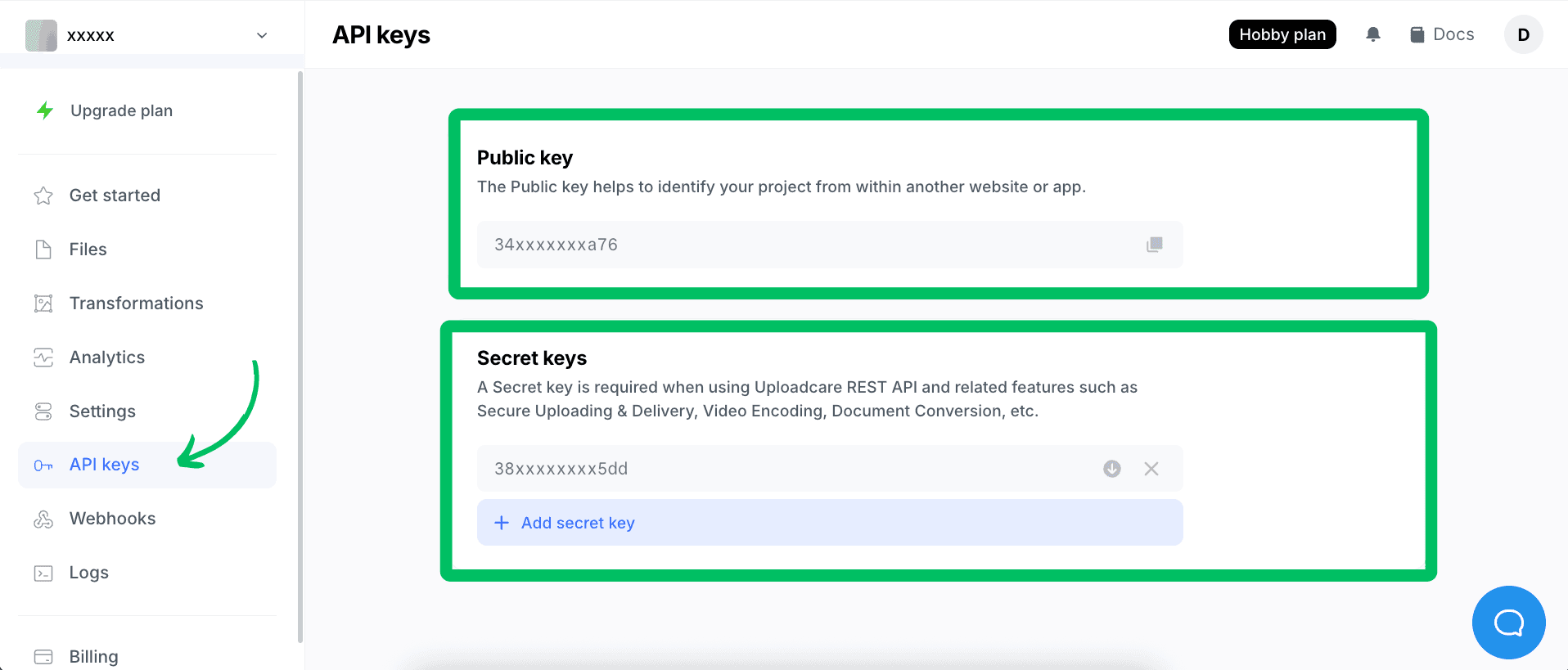This screenshot has height=670, width=1568.
Task: Select the Files icon in the sidebar
Action: click(43, 249)
